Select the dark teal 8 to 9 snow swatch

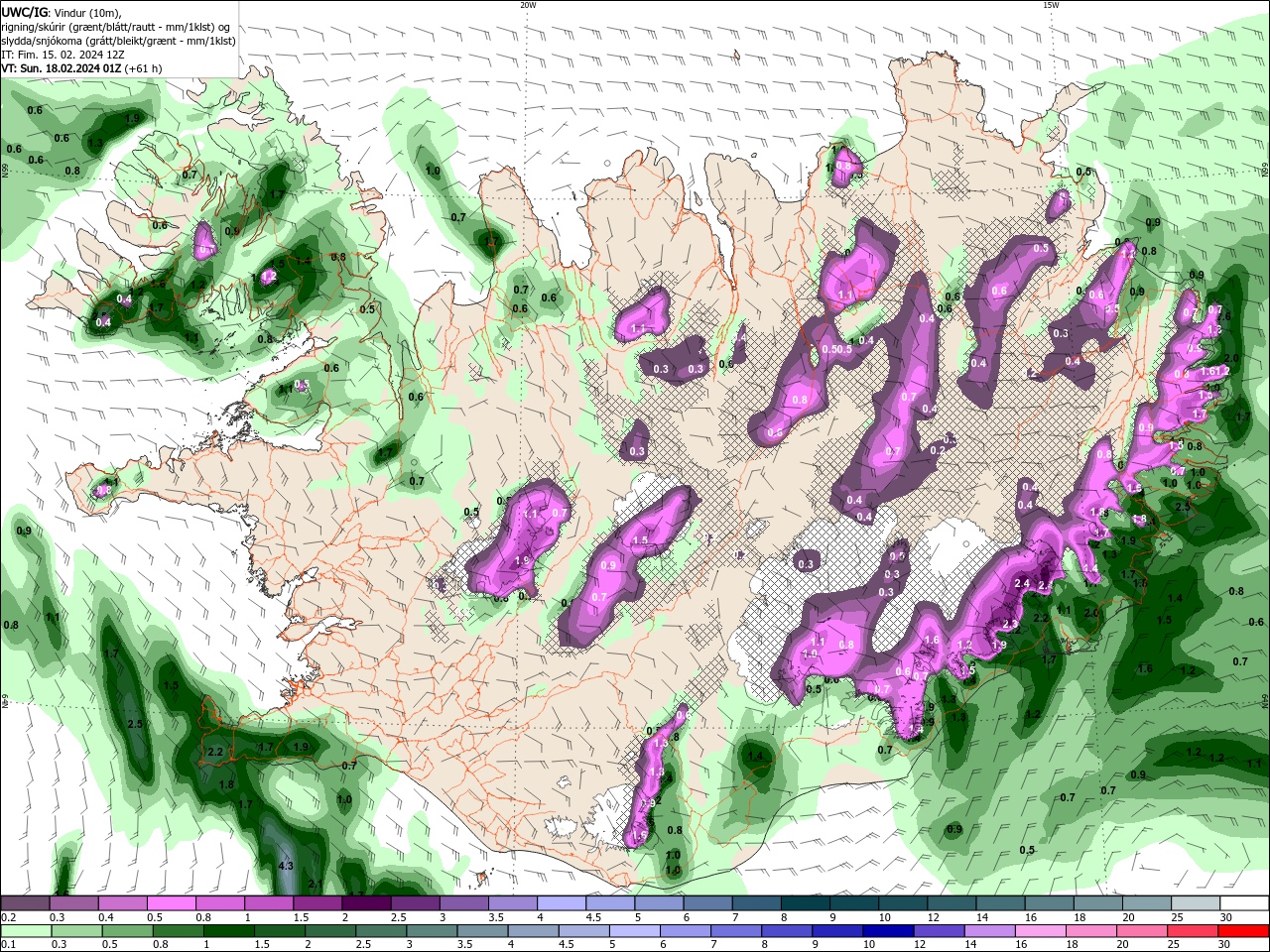pos(805,903)
